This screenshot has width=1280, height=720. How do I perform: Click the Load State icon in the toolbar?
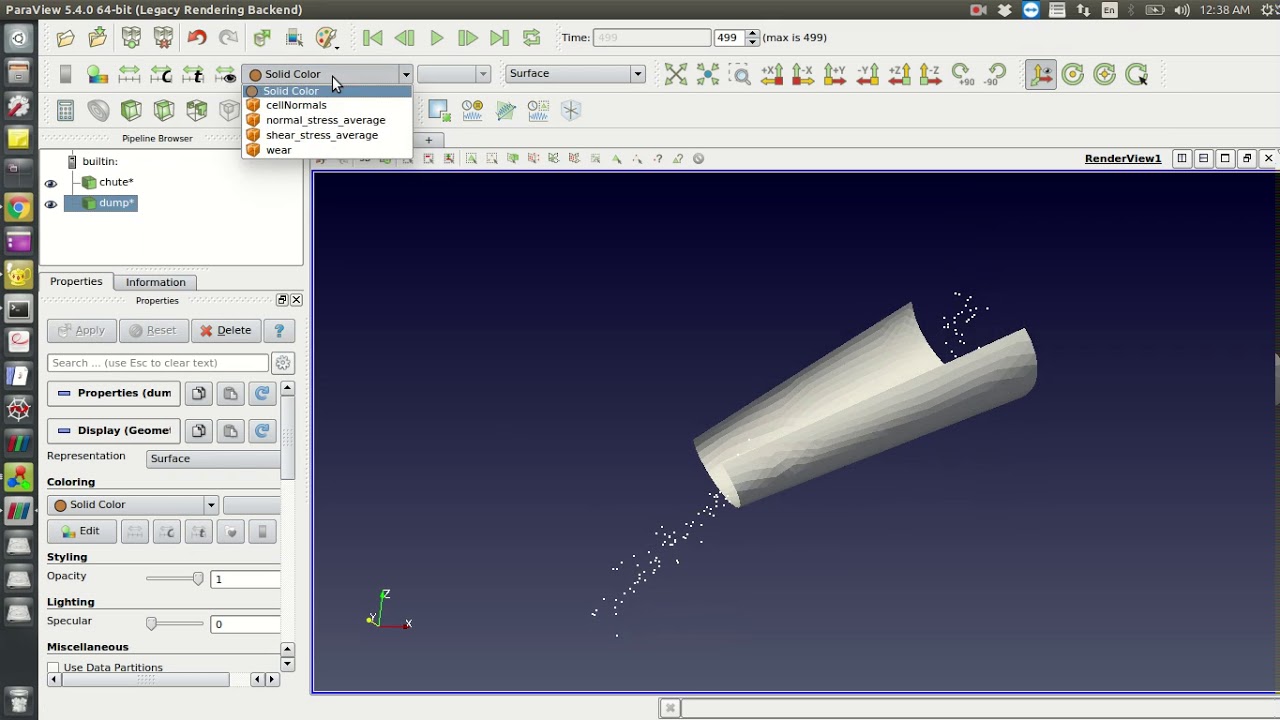98,38
